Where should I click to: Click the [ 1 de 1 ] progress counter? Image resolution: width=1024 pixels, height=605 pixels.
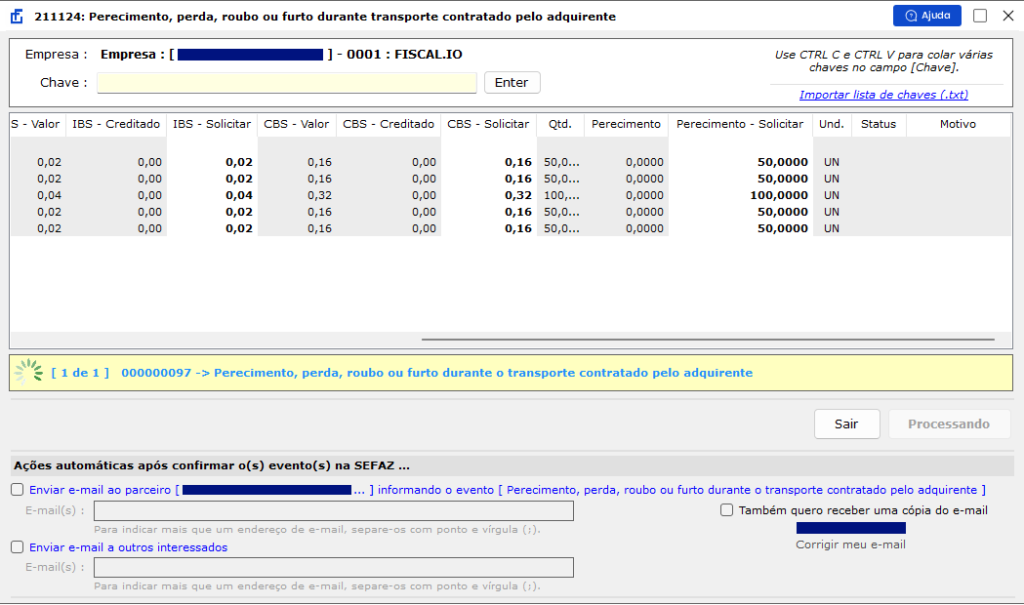pos(80,373)
